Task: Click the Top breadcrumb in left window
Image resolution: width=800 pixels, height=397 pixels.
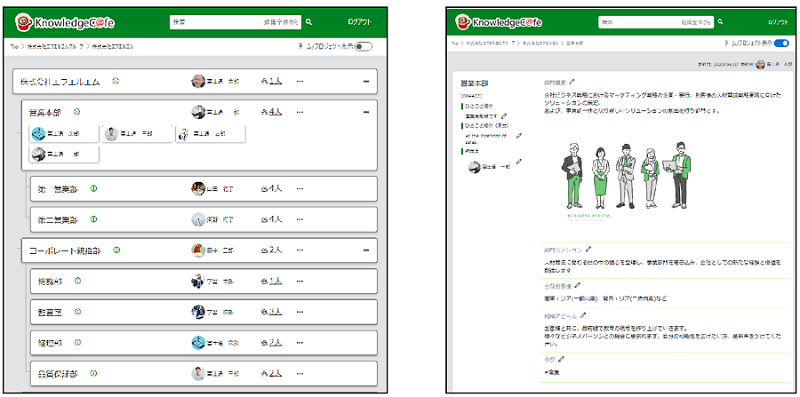Action: click(x=14, y=46)
